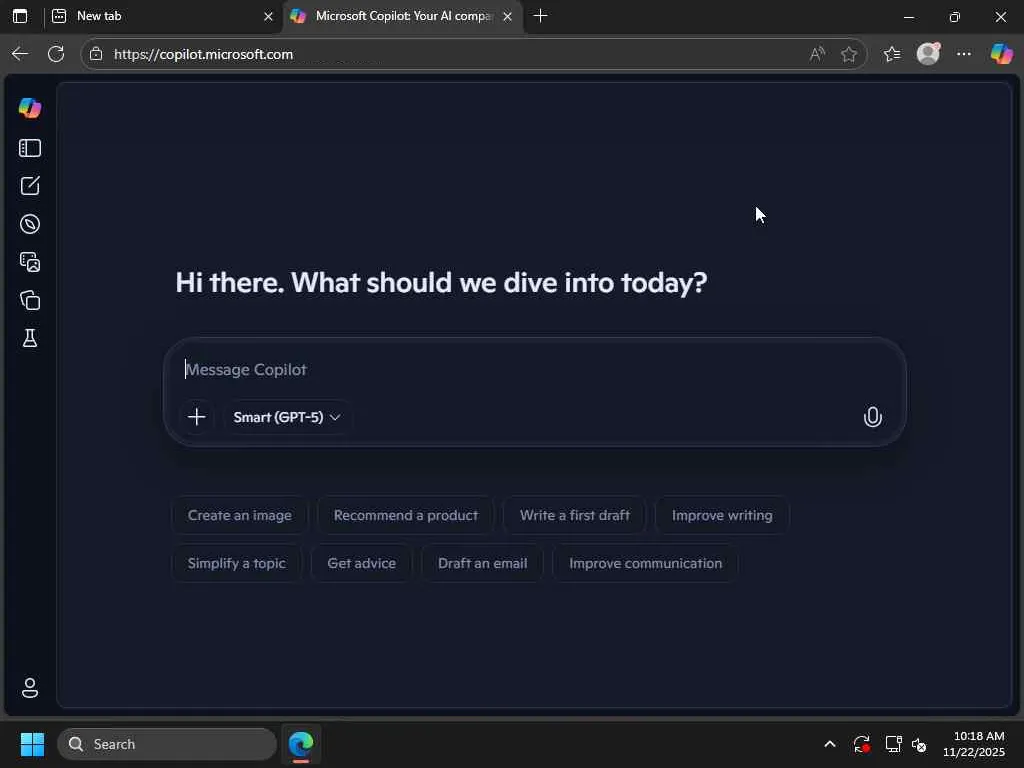Open the Favorites list icon
Screen dimensions: 1024x768
892,54
